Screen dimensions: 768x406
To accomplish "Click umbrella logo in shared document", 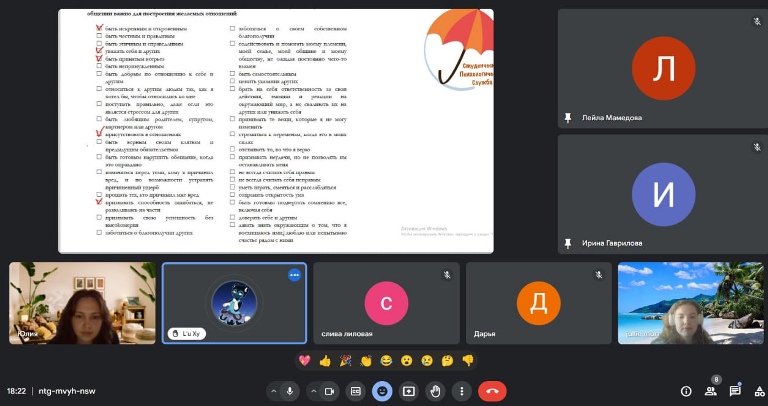I will [459, 49].
